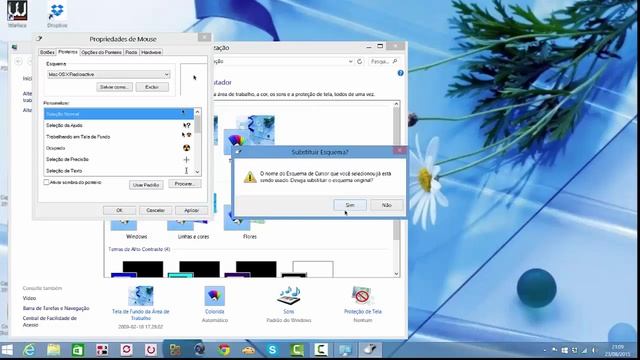
Task: Select the Seleção de Texto row
Action: [x=119, y=171]
